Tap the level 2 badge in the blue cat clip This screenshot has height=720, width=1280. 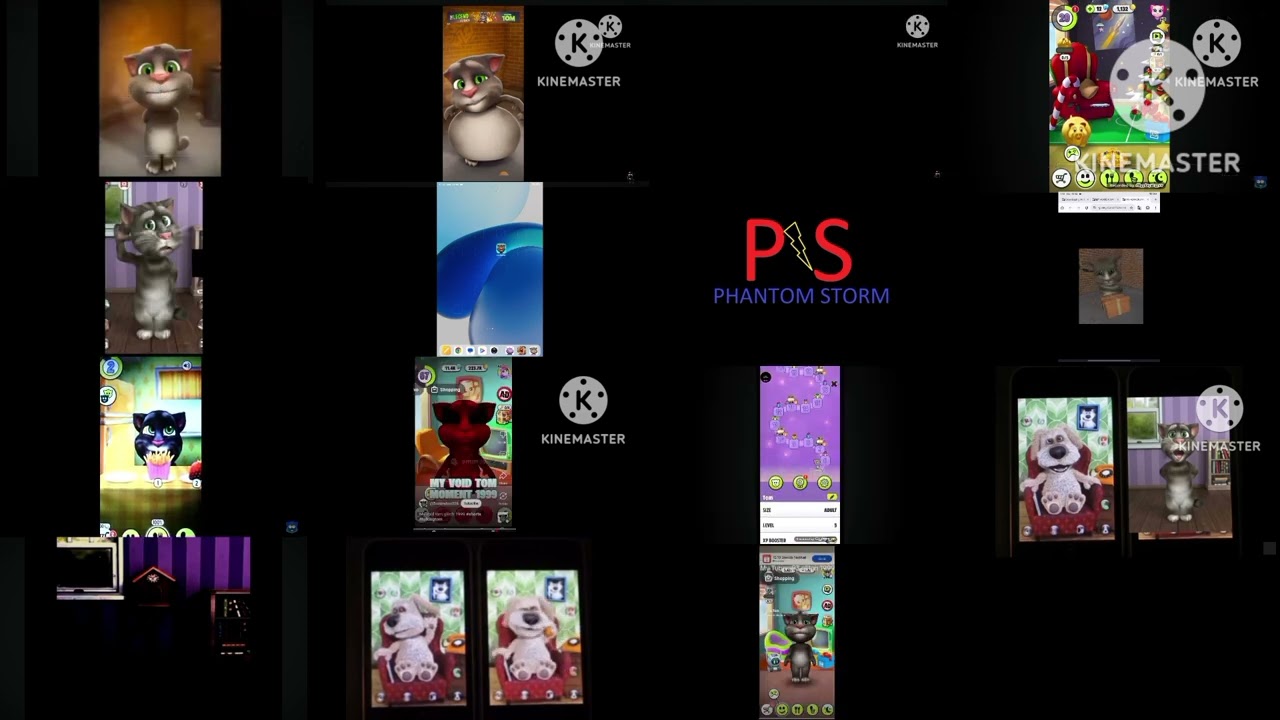(111, 367)
